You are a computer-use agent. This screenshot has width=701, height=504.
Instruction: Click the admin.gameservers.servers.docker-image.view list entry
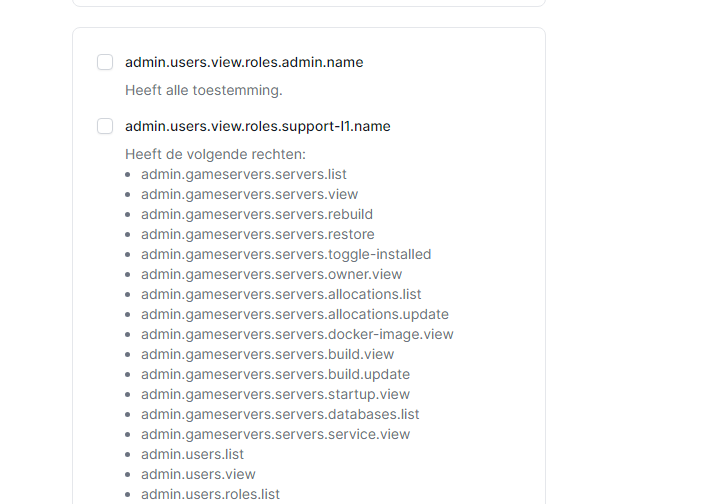coord(297,334)
